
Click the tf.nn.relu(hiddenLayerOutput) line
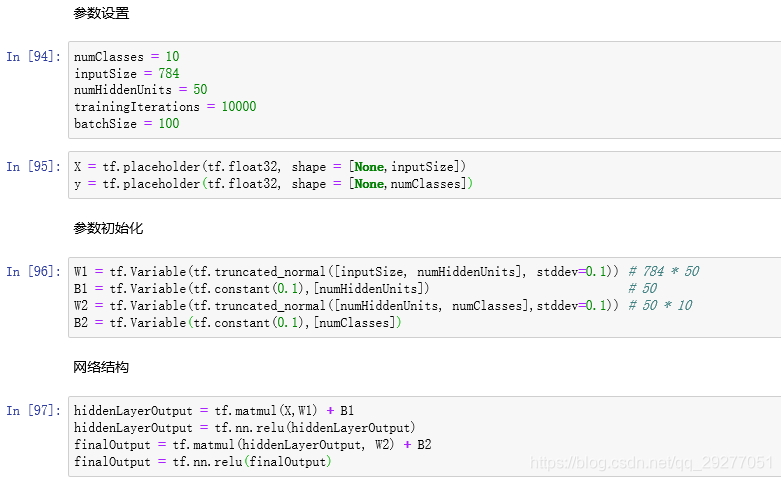(245, 428)
